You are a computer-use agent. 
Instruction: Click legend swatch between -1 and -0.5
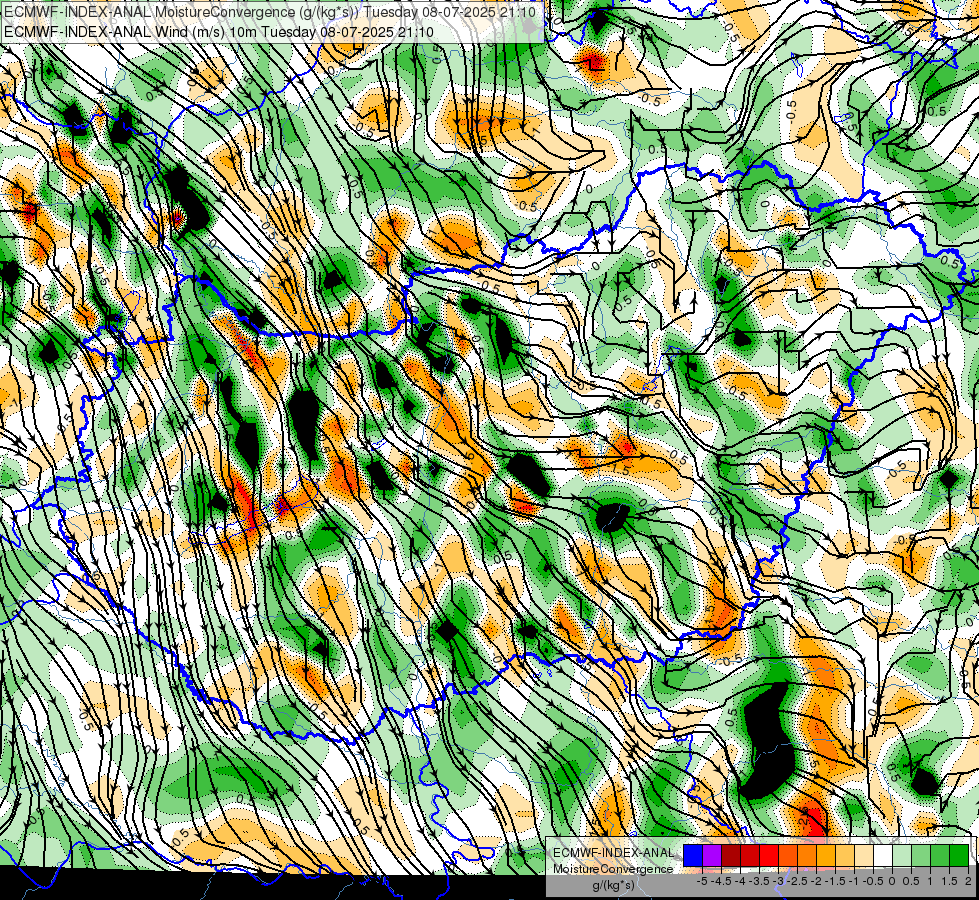864,856
